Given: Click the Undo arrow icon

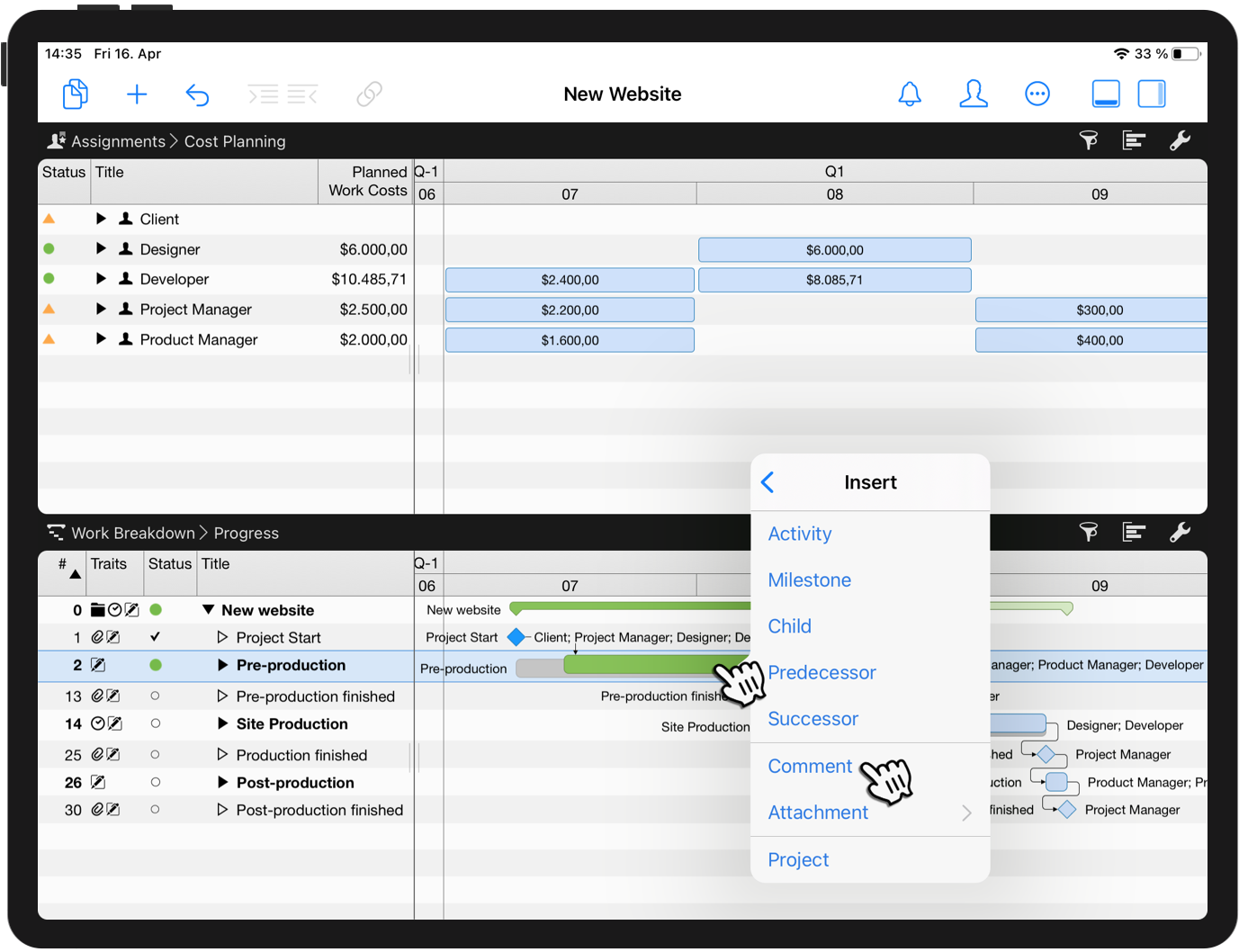Looking at the screenshot, I should pyautogui.click(x=197, y=94).
